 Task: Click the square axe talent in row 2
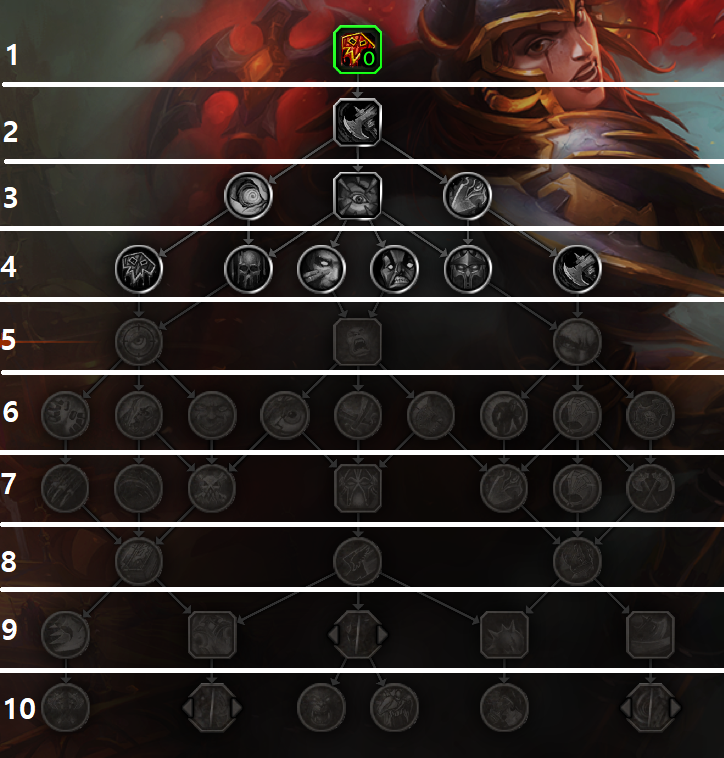358,122
